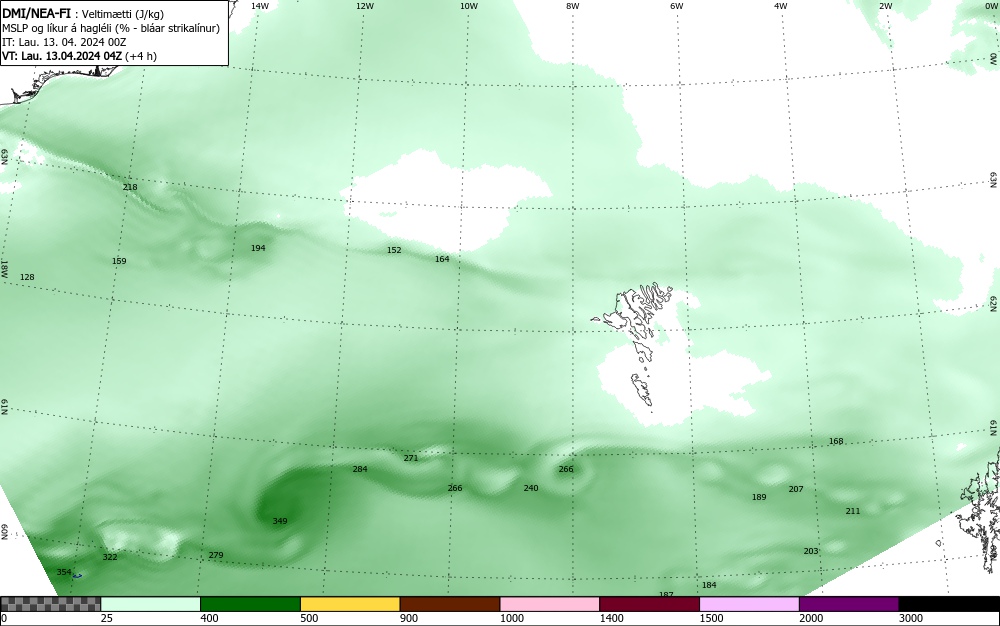Viewport: 1000px width, 626px height.
Task: Click the legend scale number 25
Action: click(x=107, y=618)
